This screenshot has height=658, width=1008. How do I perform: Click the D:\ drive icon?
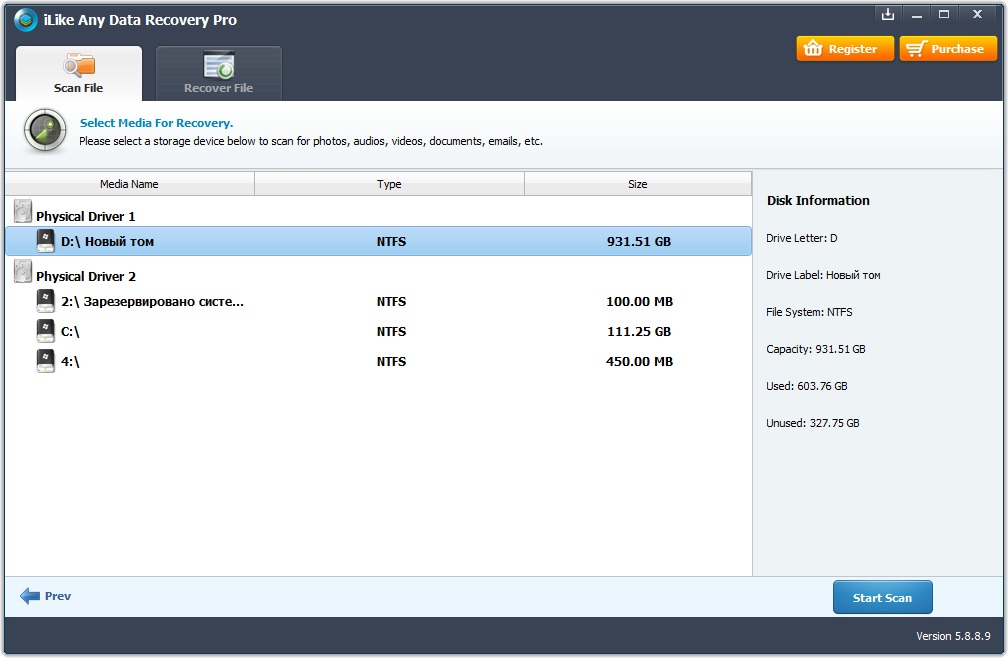[x=46, y=241]
